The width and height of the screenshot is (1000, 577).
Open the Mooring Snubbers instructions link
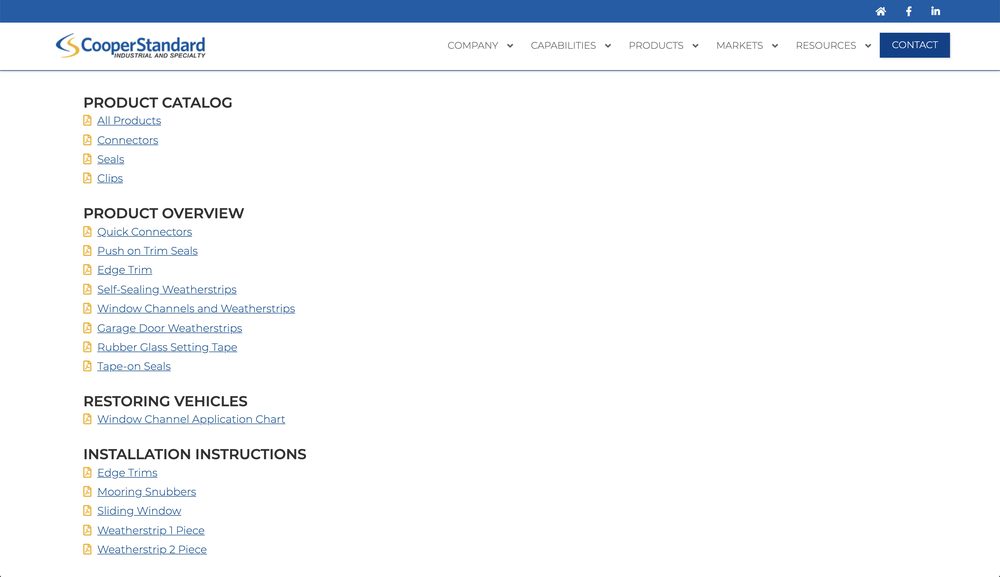pos(147,492)
